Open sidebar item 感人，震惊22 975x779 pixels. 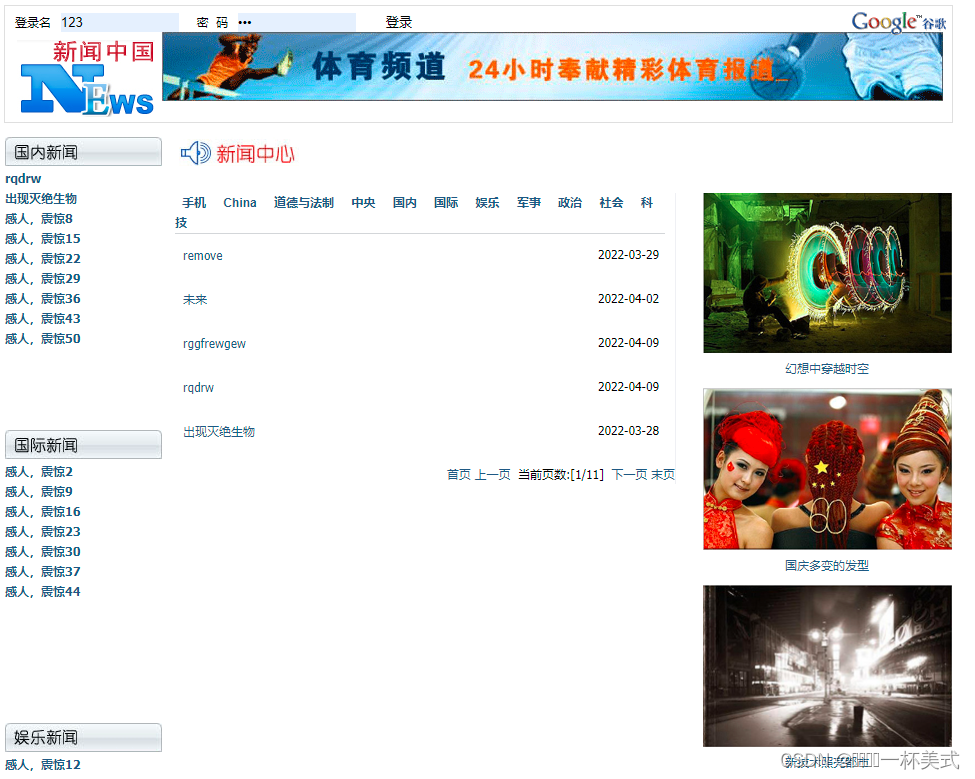(x=43, y=259)
